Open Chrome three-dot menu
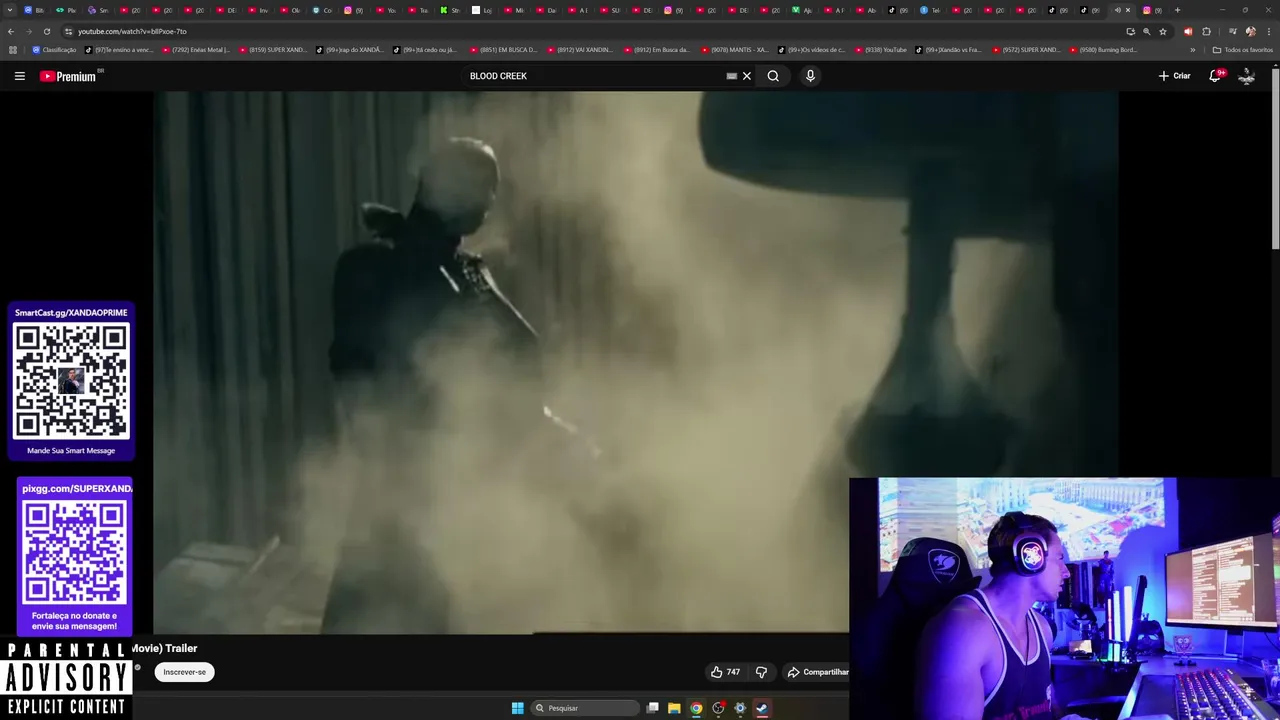The image size is (1280, 720). click(x=1269, y=31)
